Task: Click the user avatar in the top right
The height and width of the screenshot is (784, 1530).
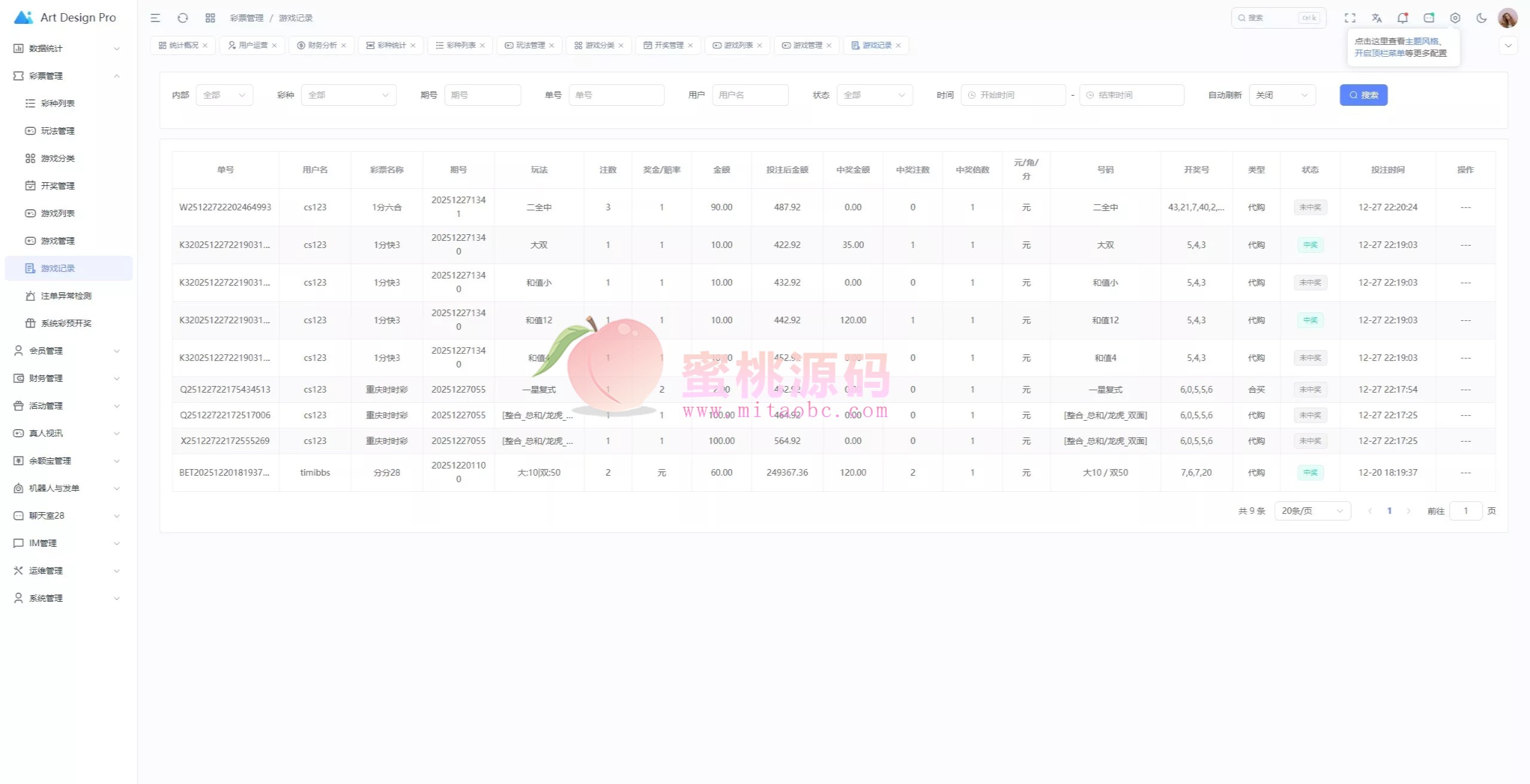Action: coord(1507,18)
